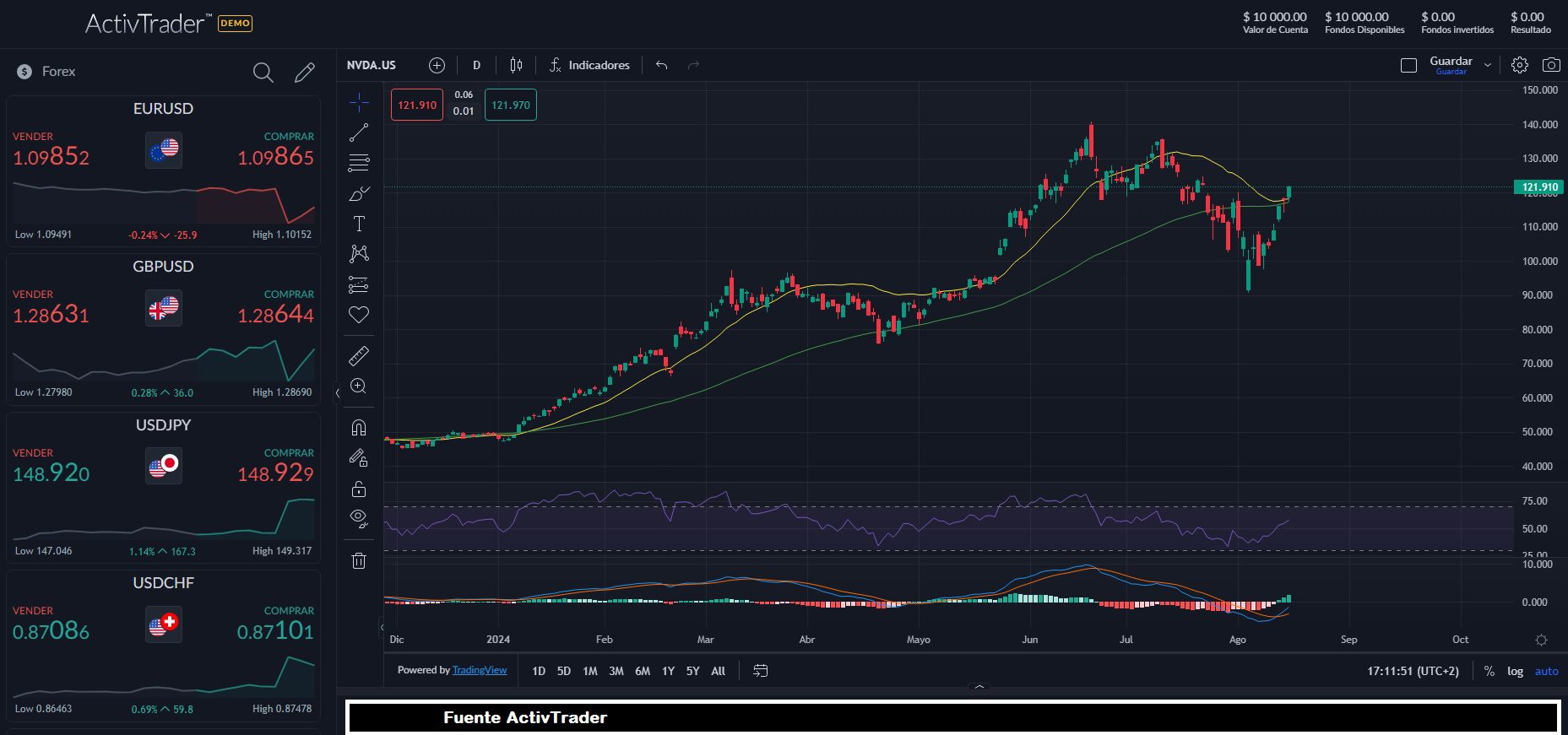Toggle log scale on price axis

click(1515, 671)
